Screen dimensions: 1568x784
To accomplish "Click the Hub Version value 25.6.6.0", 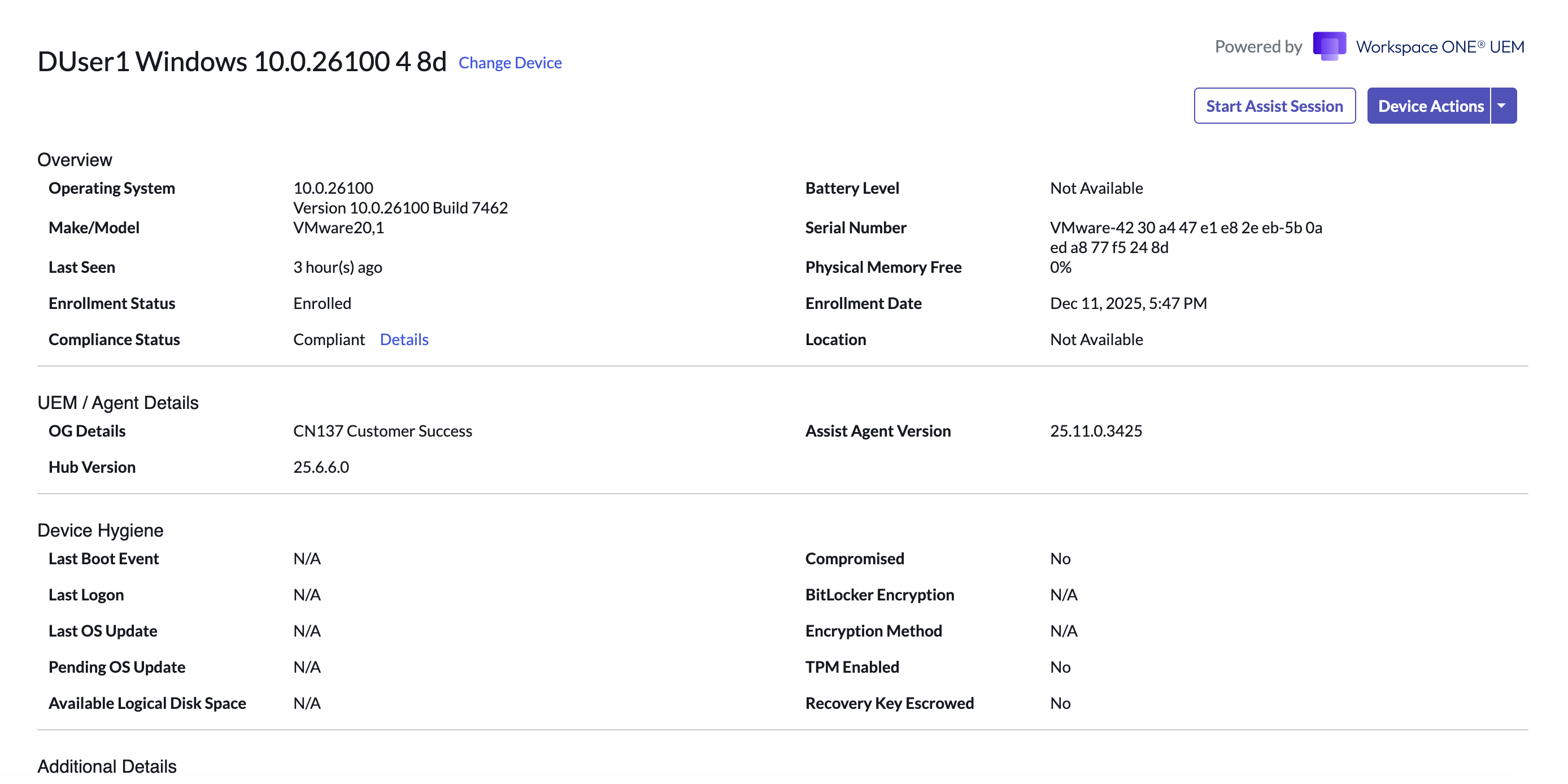I will tap(321, 467).
